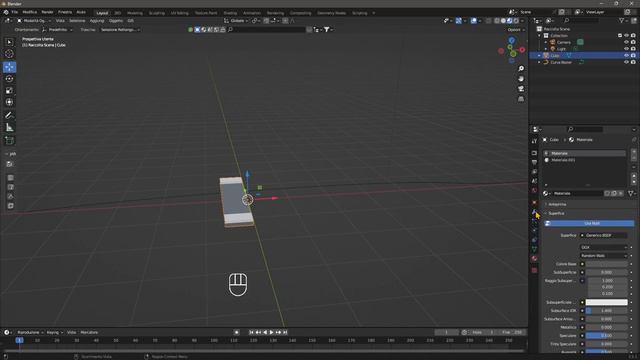The width and height of the screenshot is (640, 360).
Task: Click the Colore Base color field
Action: tap(607, 264)
